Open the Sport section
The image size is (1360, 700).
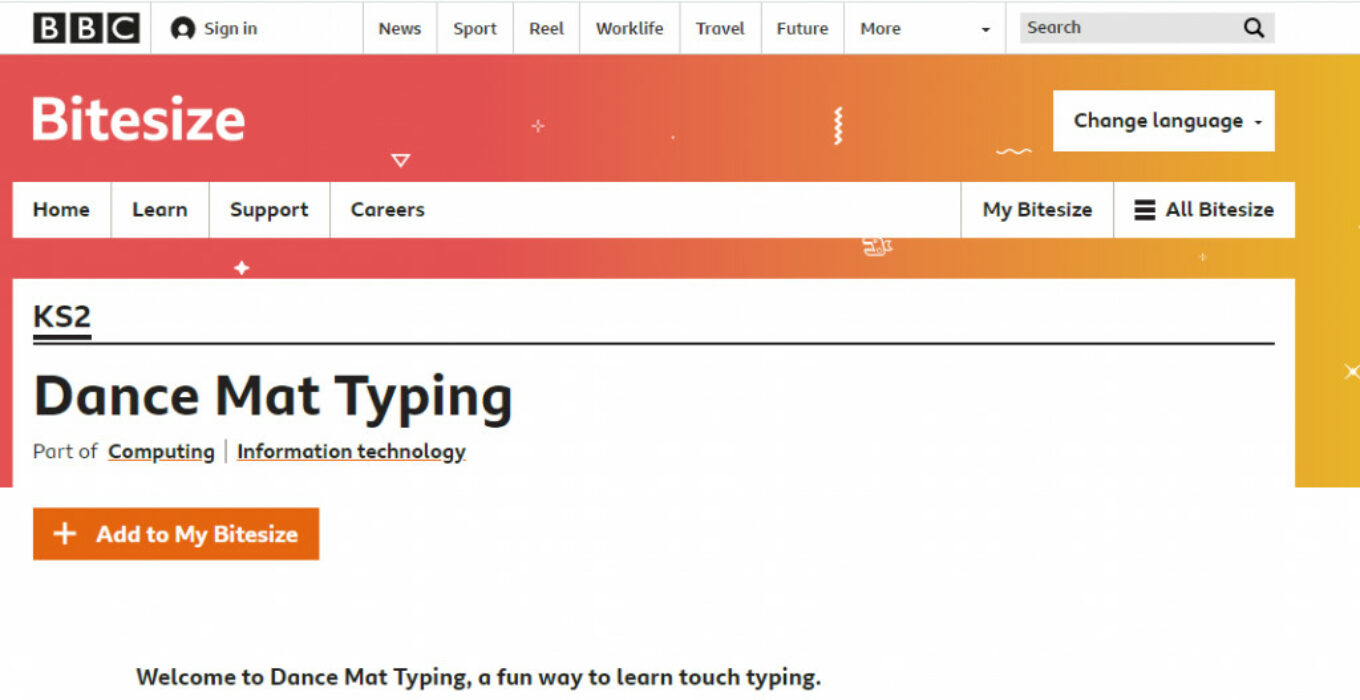click(475, 29)
